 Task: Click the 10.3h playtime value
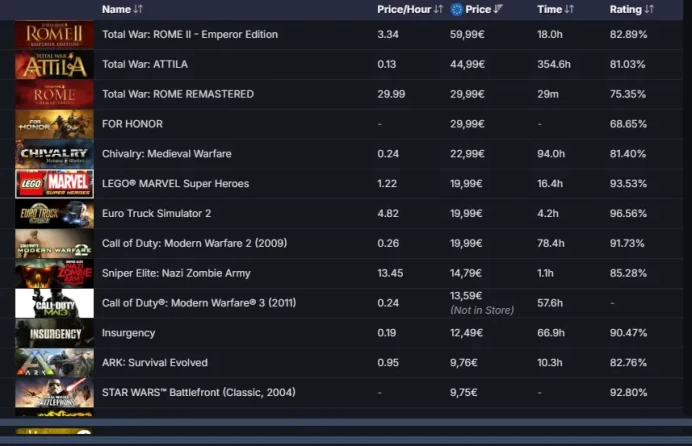point(549,363)
